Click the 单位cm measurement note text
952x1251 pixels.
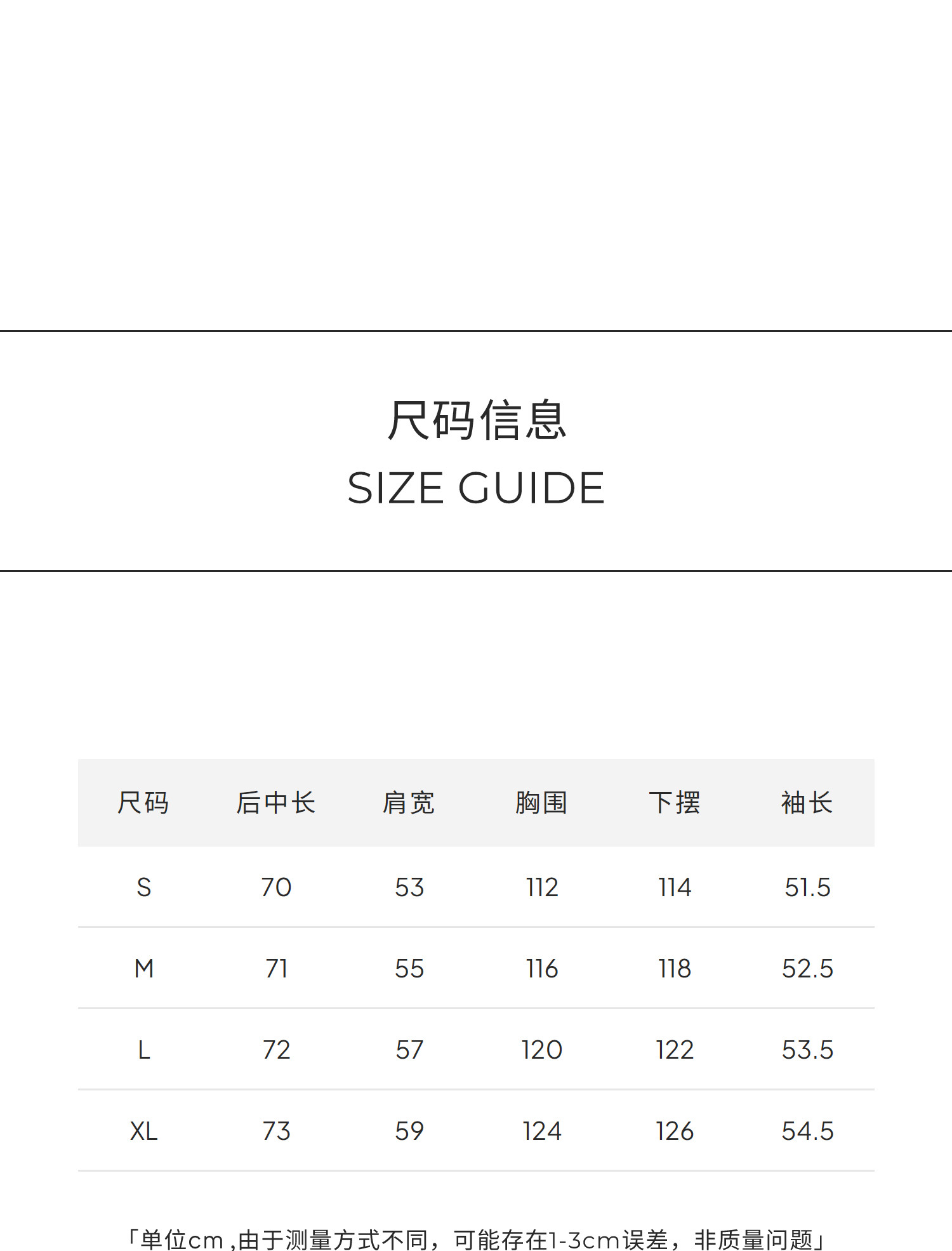tap(476, 1239)
